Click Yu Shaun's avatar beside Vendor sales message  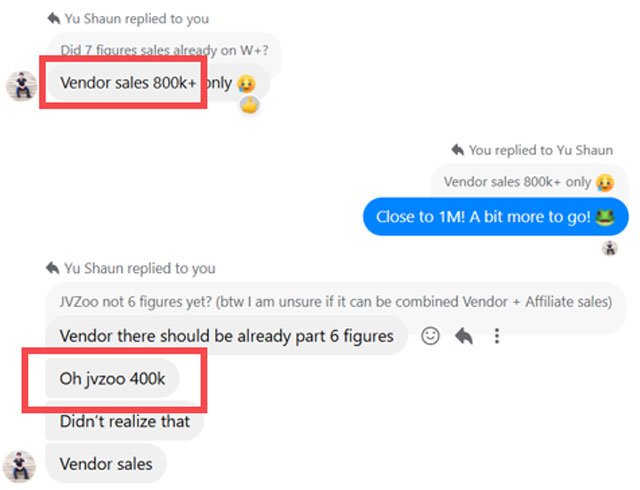(19, 466)
